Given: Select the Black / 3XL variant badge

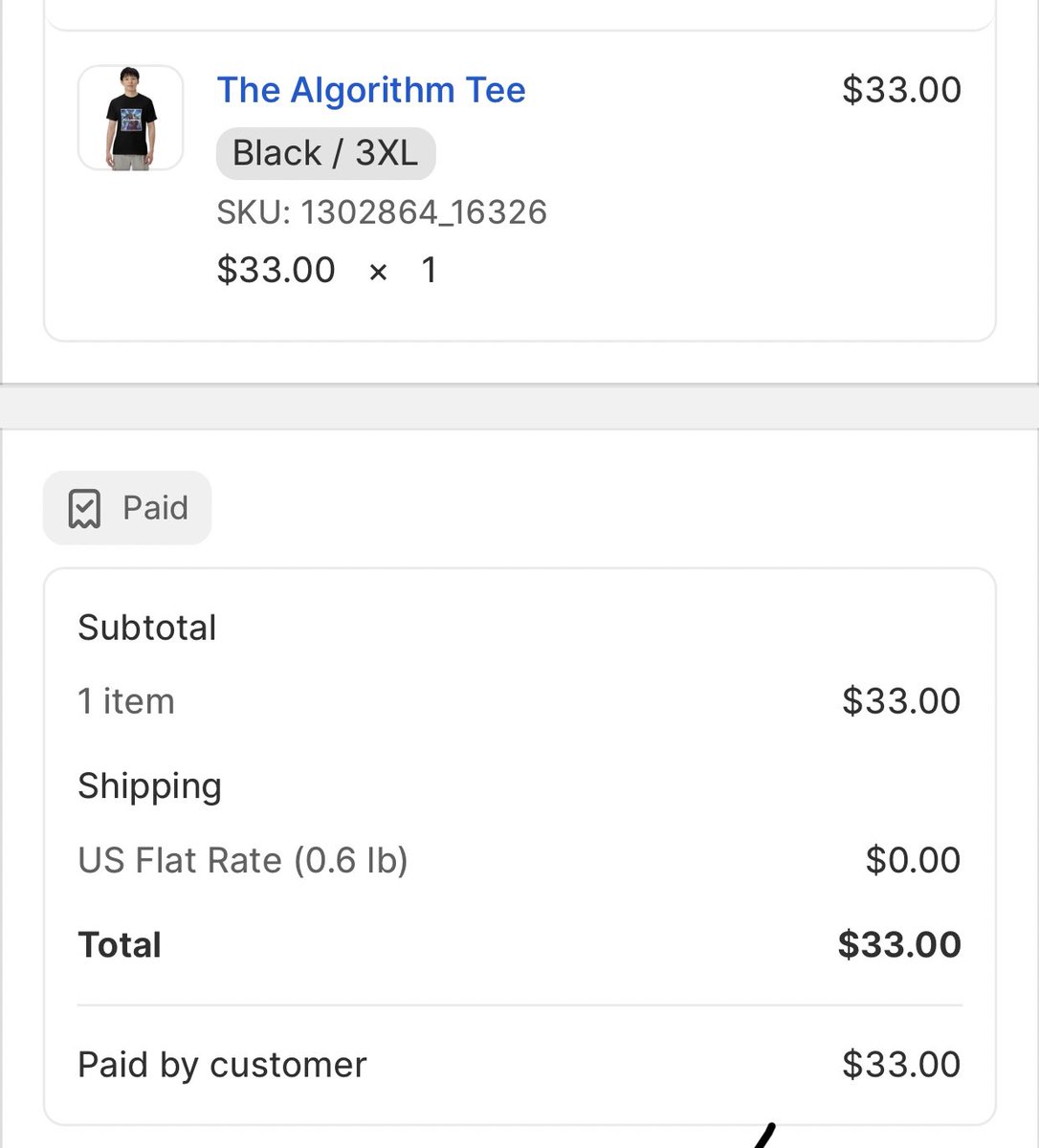Looking at the screenshot, I should tap(325, 153).
